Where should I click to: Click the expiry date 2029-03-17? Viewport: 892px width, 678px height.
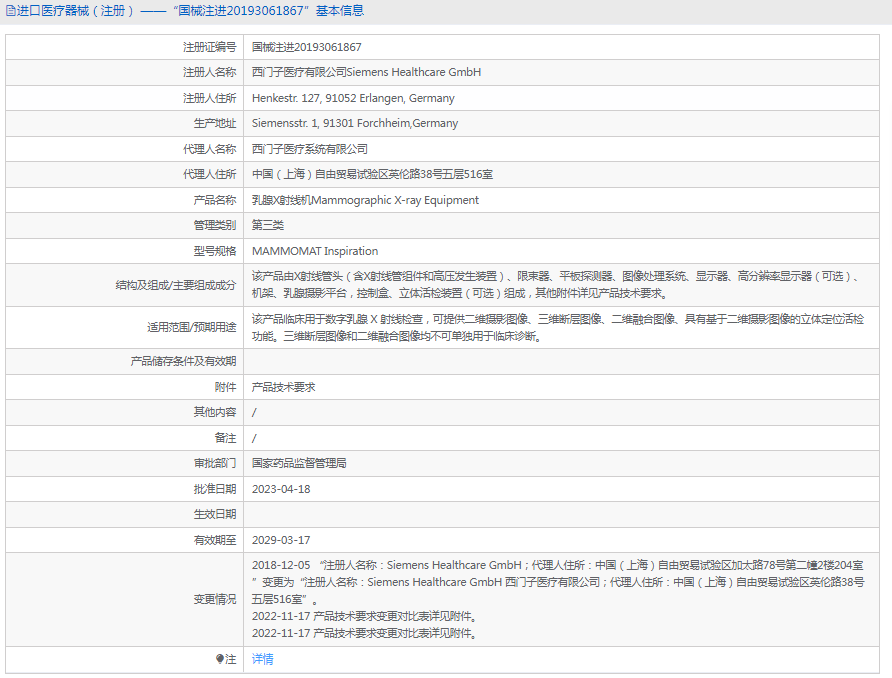281,540
